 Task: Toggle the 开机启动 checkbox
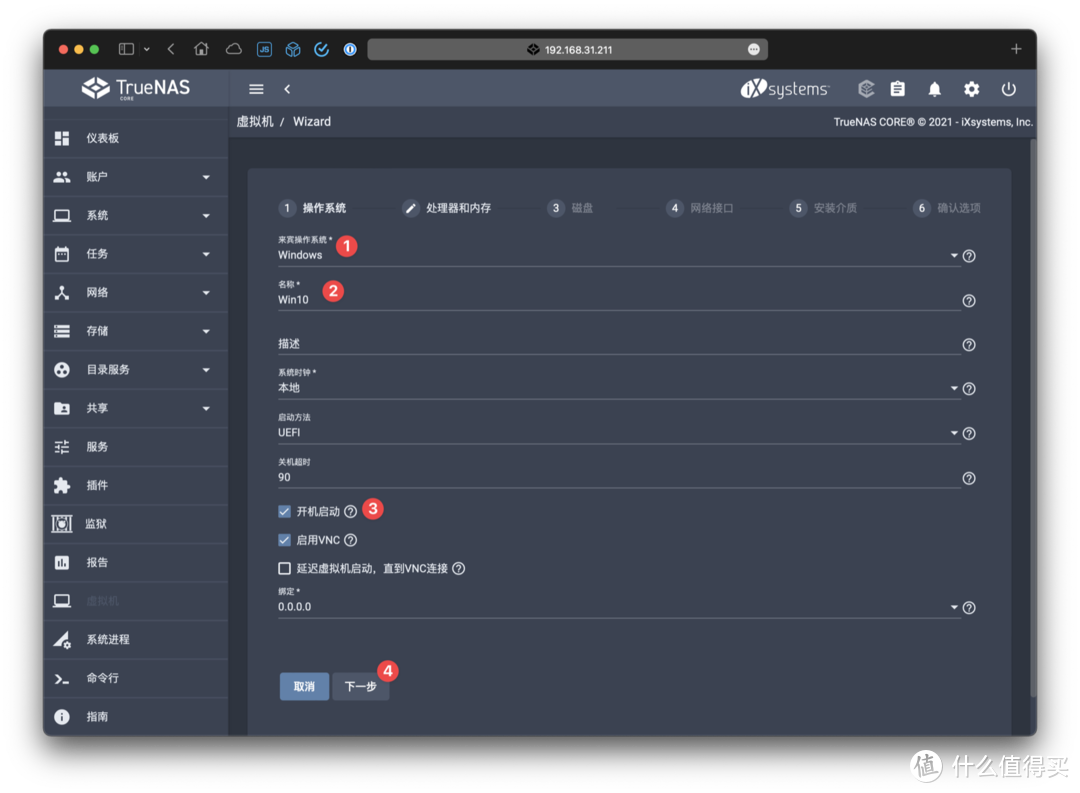[284, 511]
